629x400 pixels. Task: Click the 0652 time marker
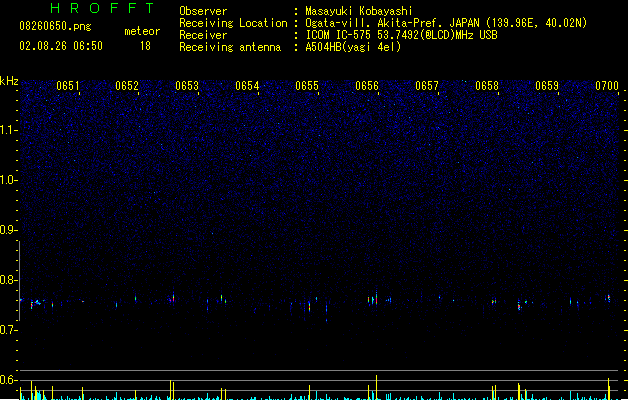pyautogui.click(x=127, y=86)
